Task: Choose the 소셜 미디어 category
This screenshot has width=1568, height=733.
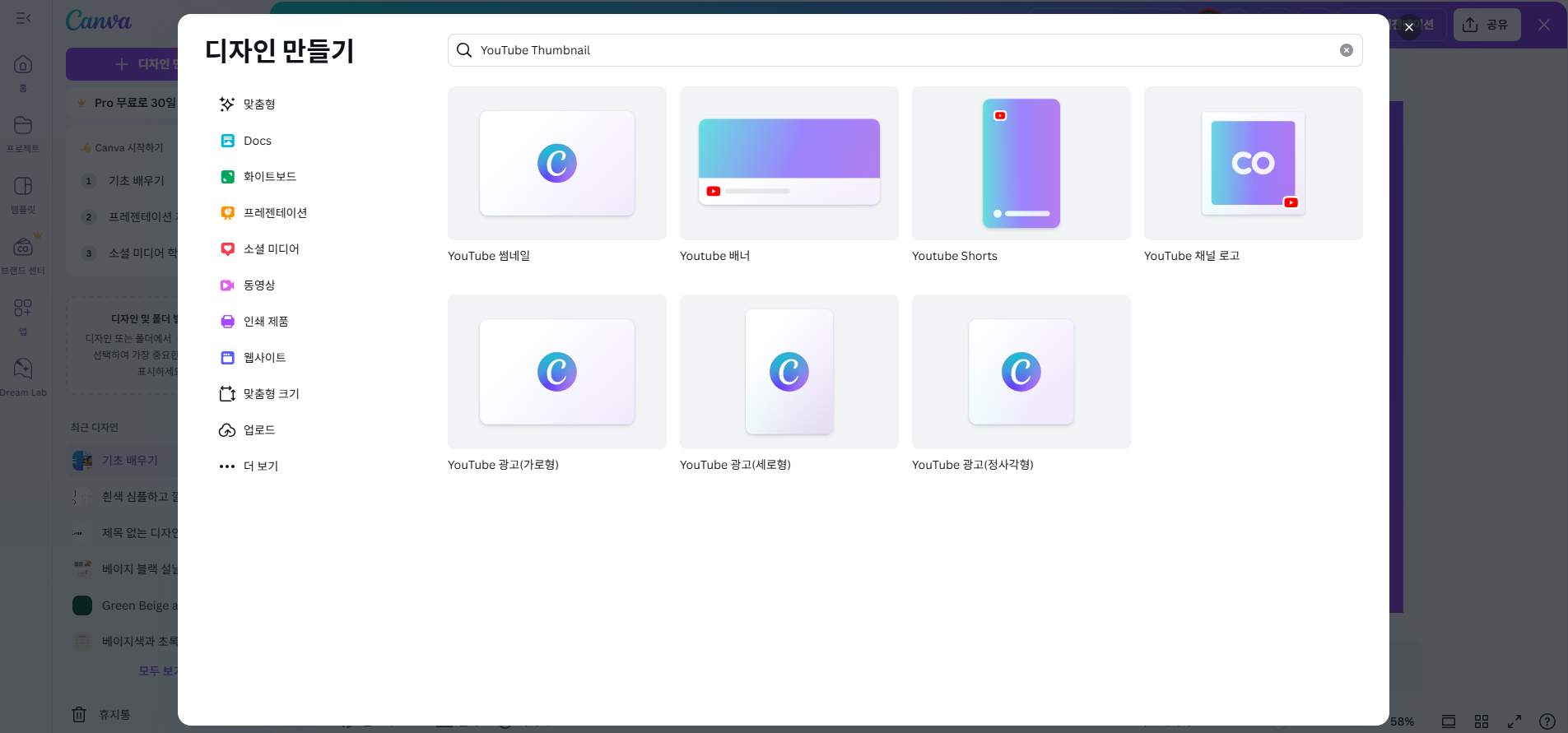Action: tap(271, 249)
